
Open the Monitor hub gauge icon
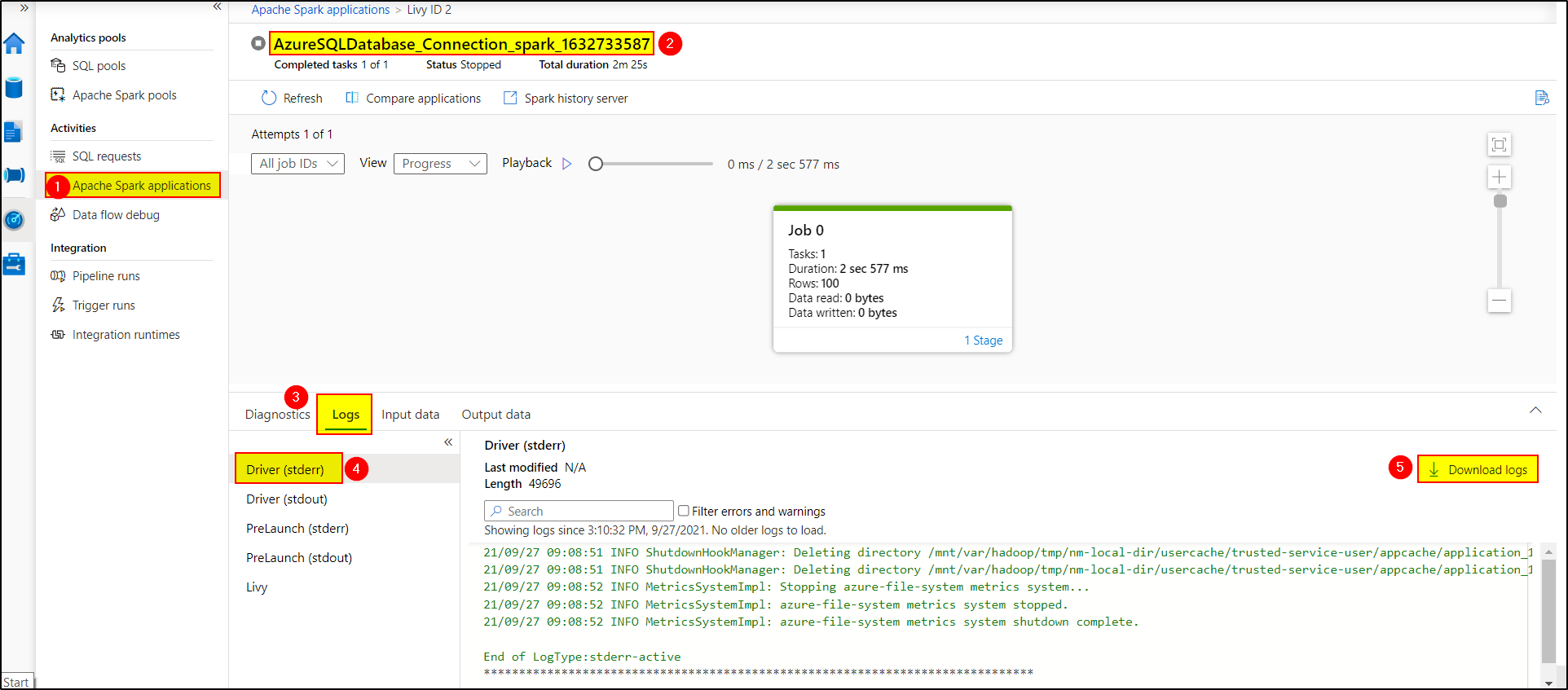[x=14, y=220]
